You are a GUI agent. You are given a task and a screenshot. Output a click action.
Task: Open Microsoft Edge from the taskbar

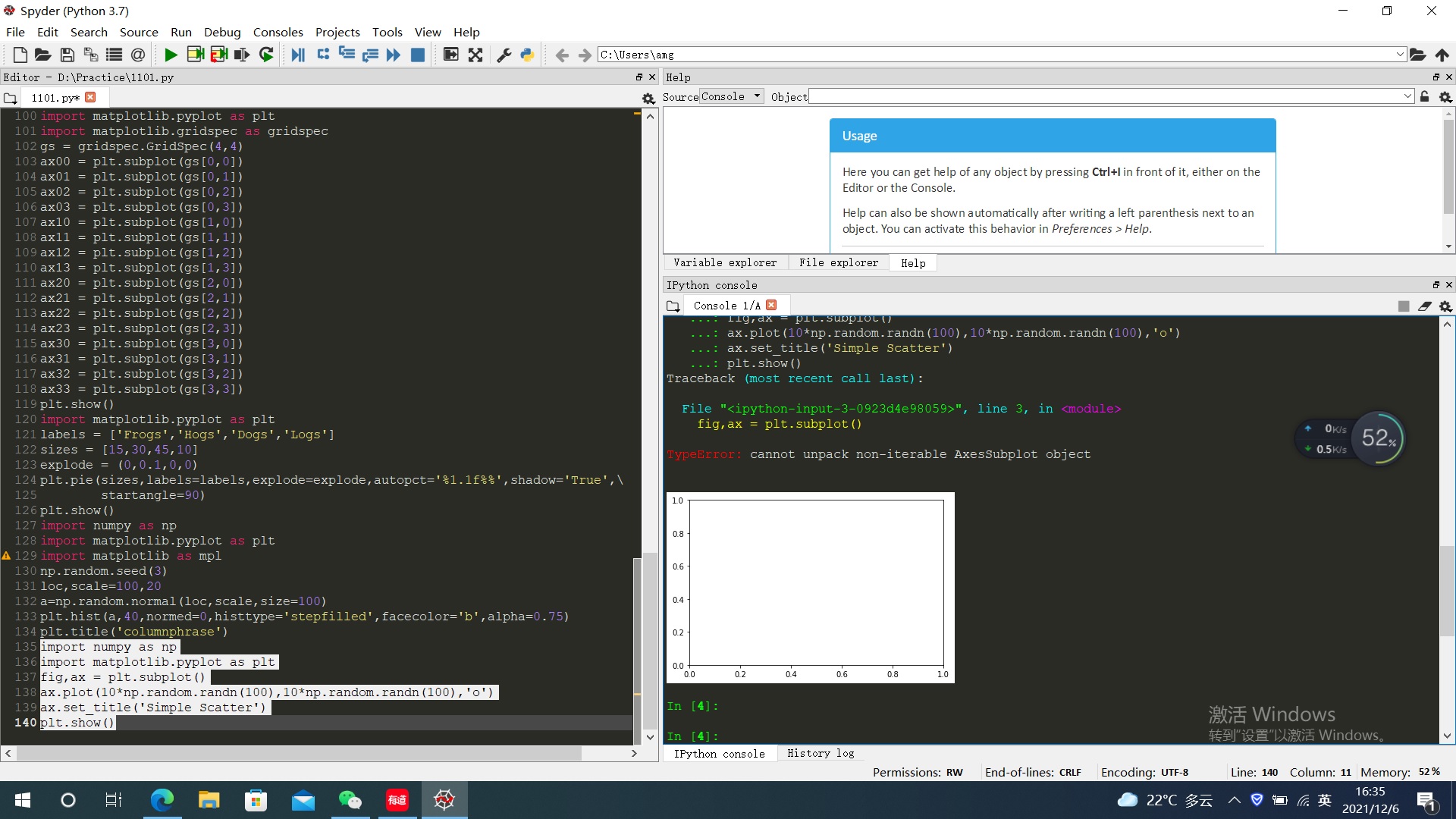(x=162, y=800)
